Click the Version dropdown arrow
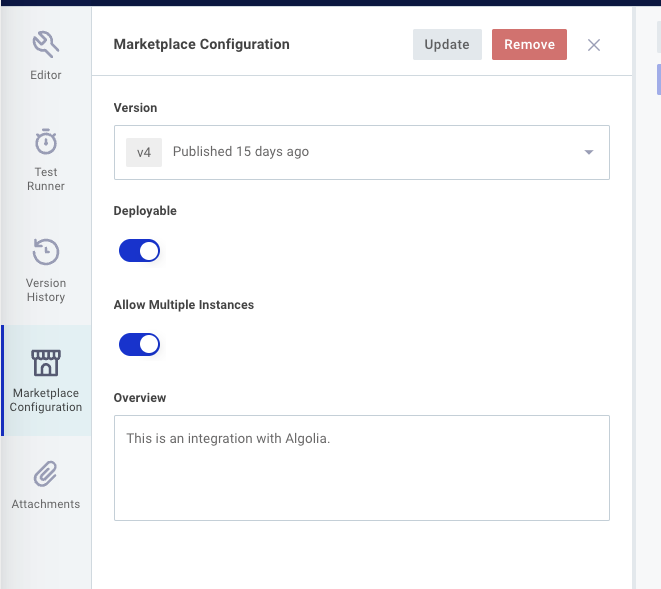661x589 pixels. point(588,152)
